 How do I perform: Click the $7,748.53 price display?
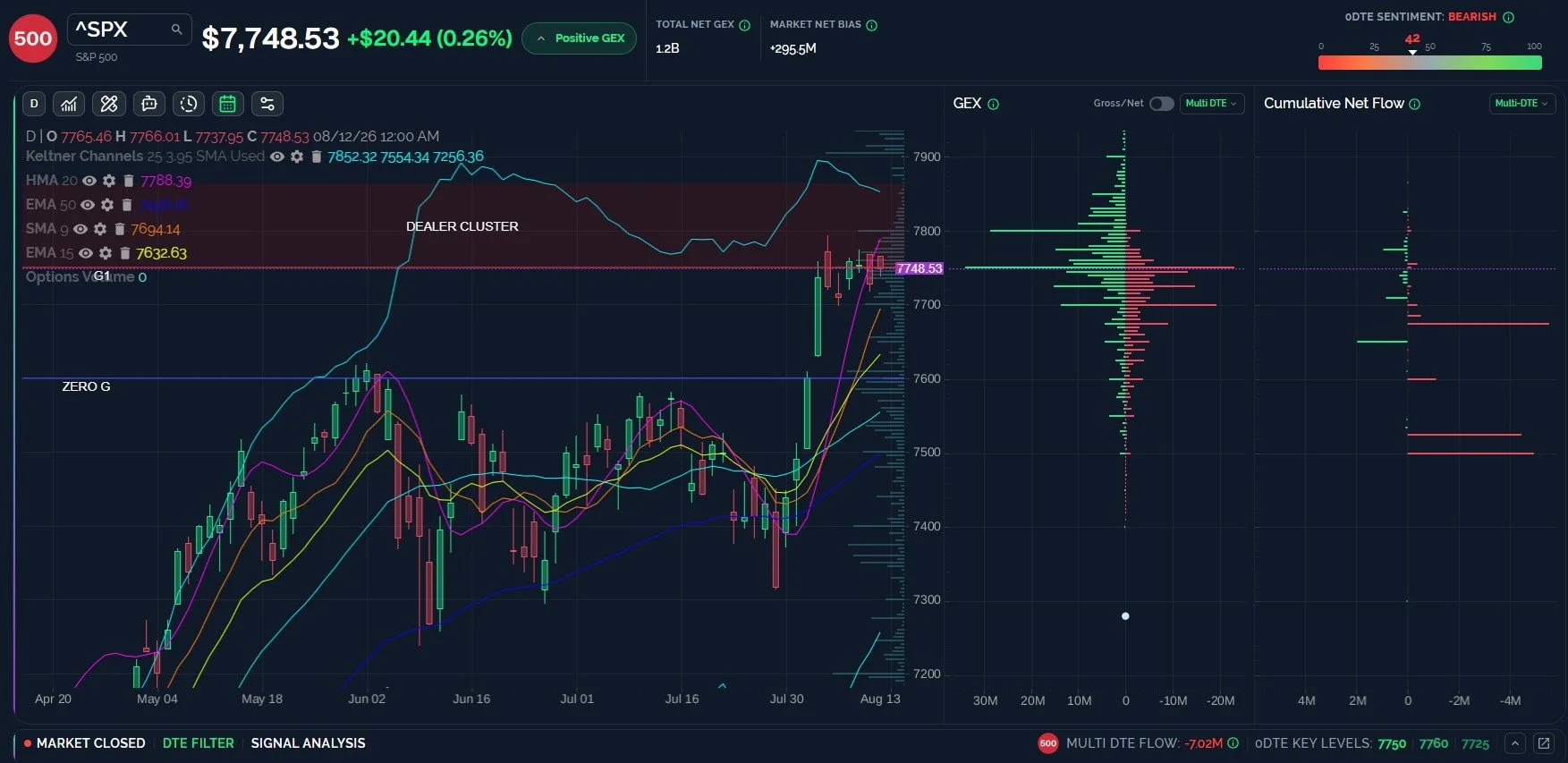(270, 38)
